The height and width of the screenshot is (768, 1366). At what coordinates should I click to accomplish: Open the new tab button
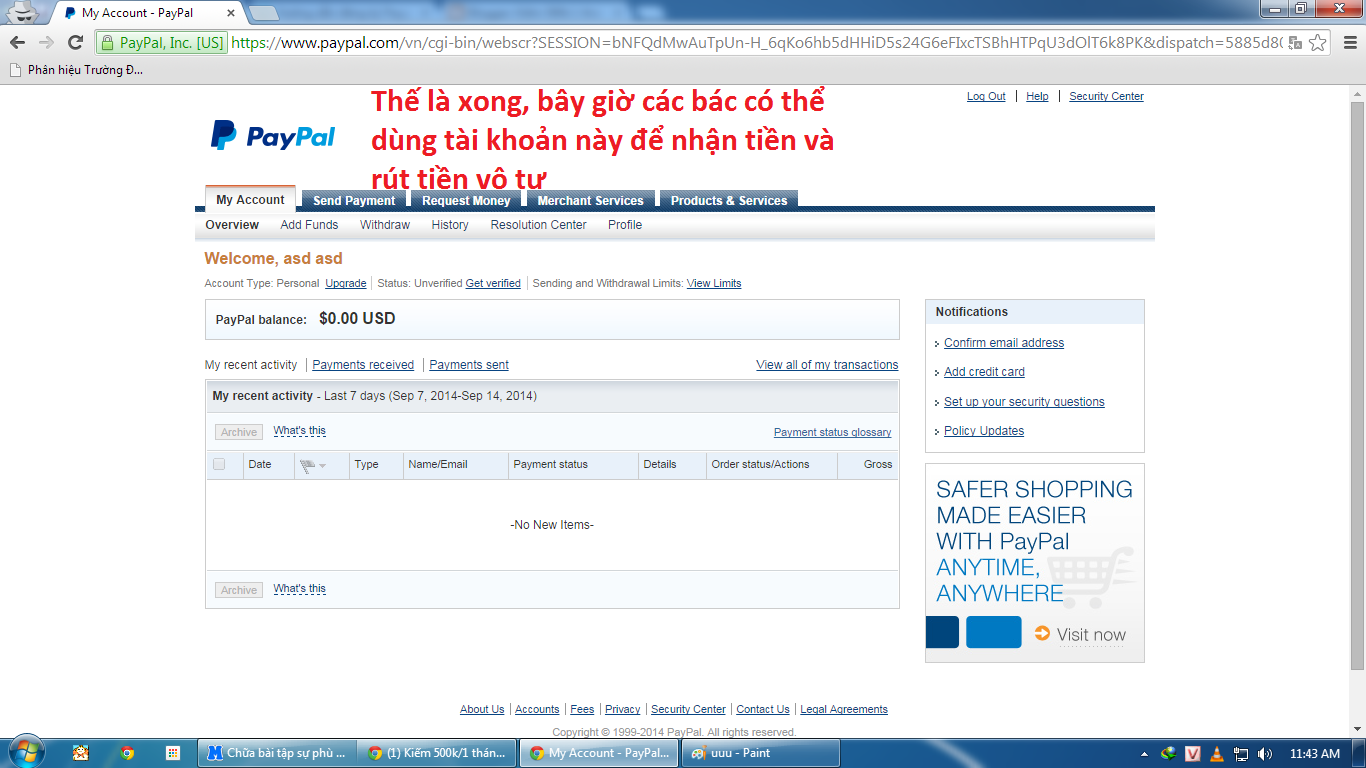click(x=264, y=13)
